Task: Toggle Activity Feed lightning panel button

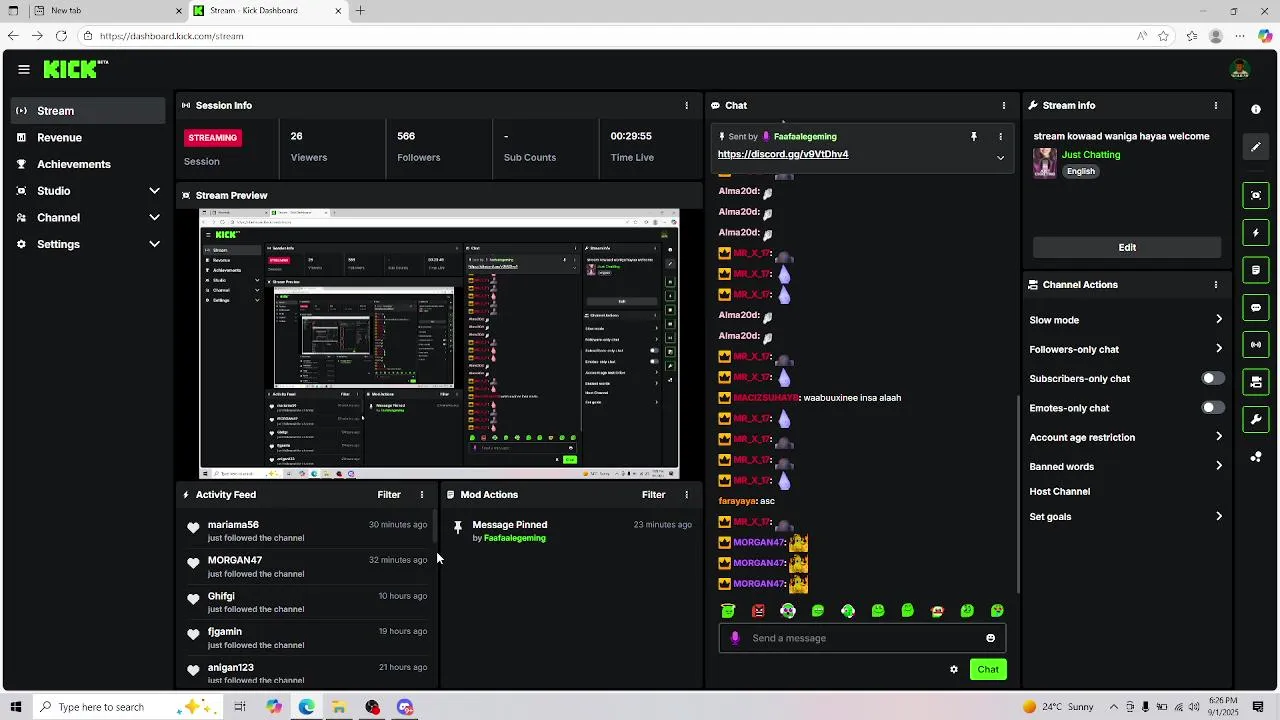Action: [1256, 233]
